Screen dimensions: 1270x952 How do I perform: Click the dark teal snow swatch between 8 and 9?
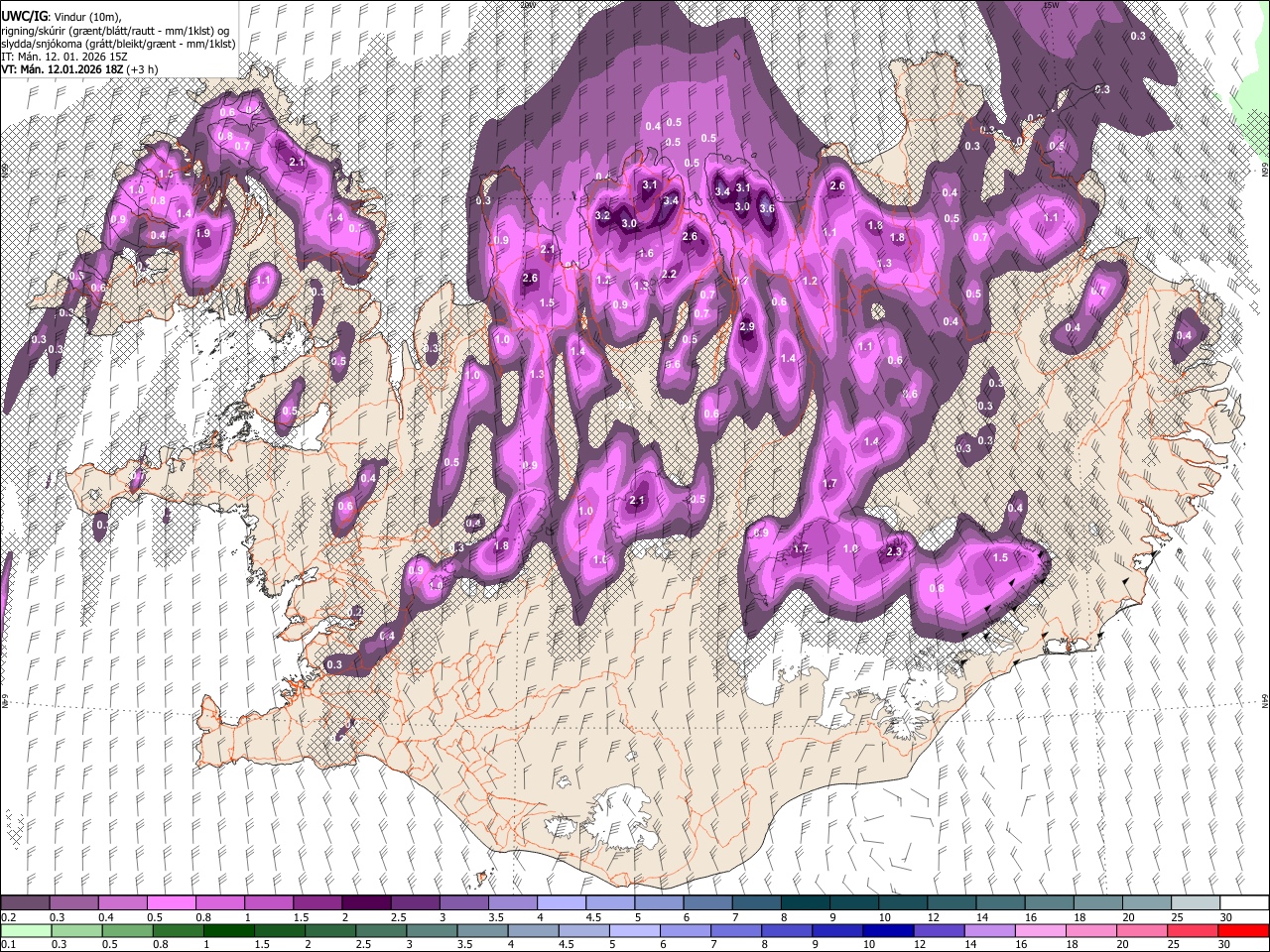[805, 902]
